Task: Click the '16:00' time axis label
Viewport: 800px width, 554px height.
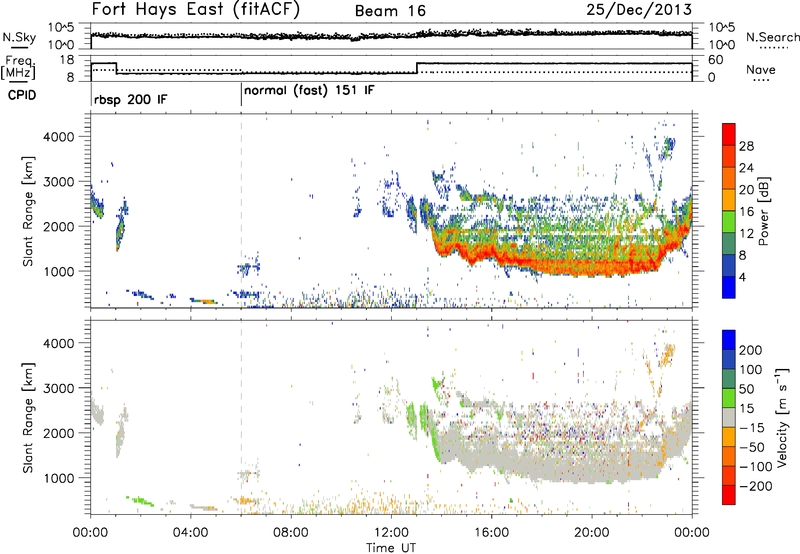Action: [x=491, y=533]
